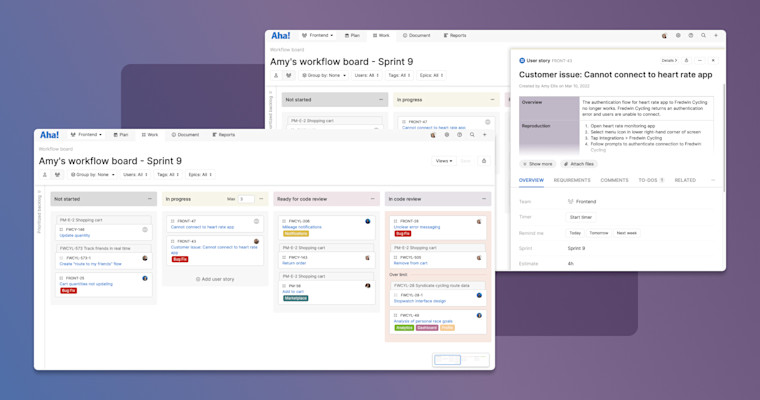Click search icon in back window header
The image size is (760, 400).
[x=703, y=35]
